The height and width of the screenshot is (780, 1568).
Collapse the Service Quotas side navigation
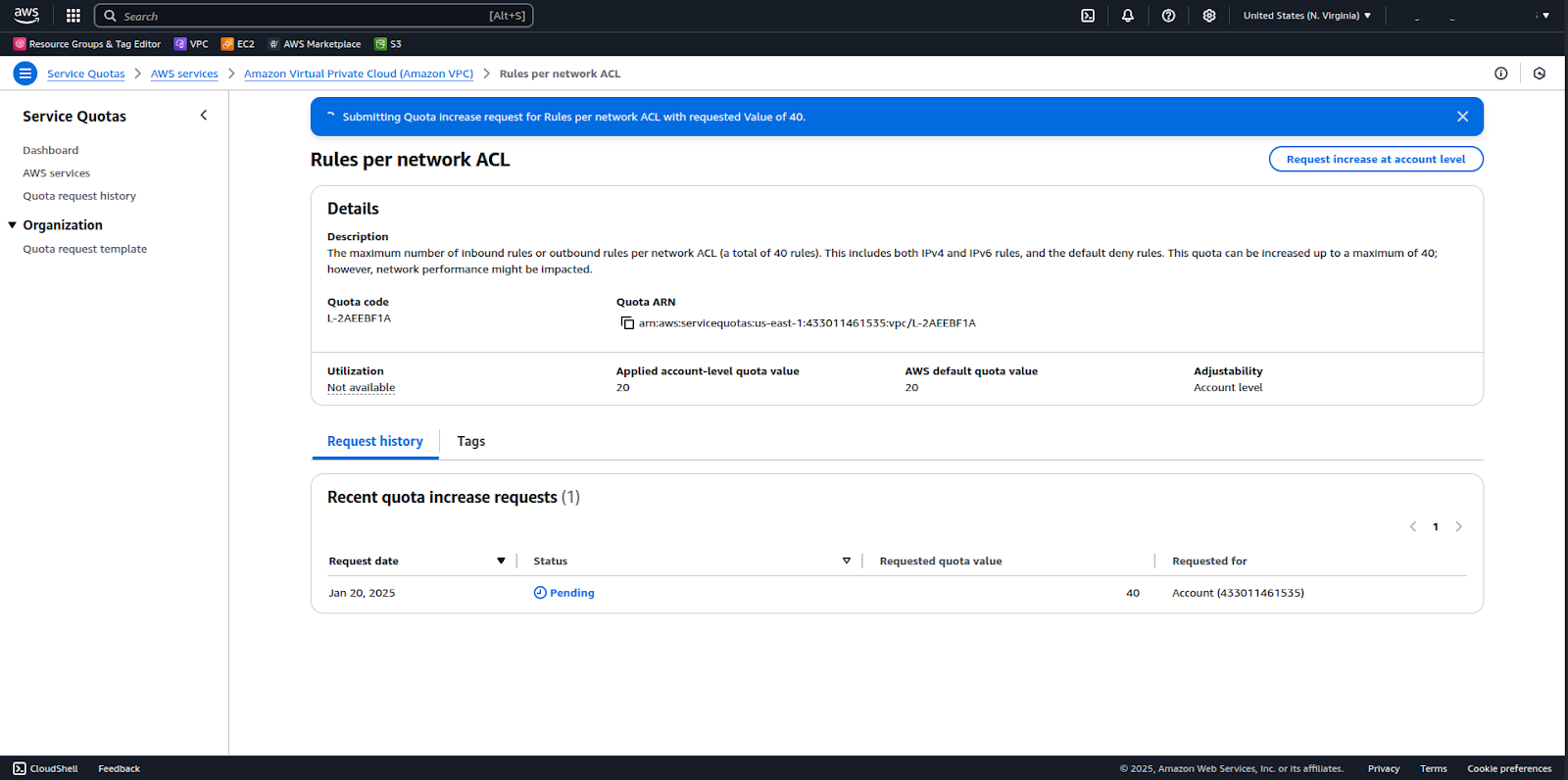(x=204, y=116)
